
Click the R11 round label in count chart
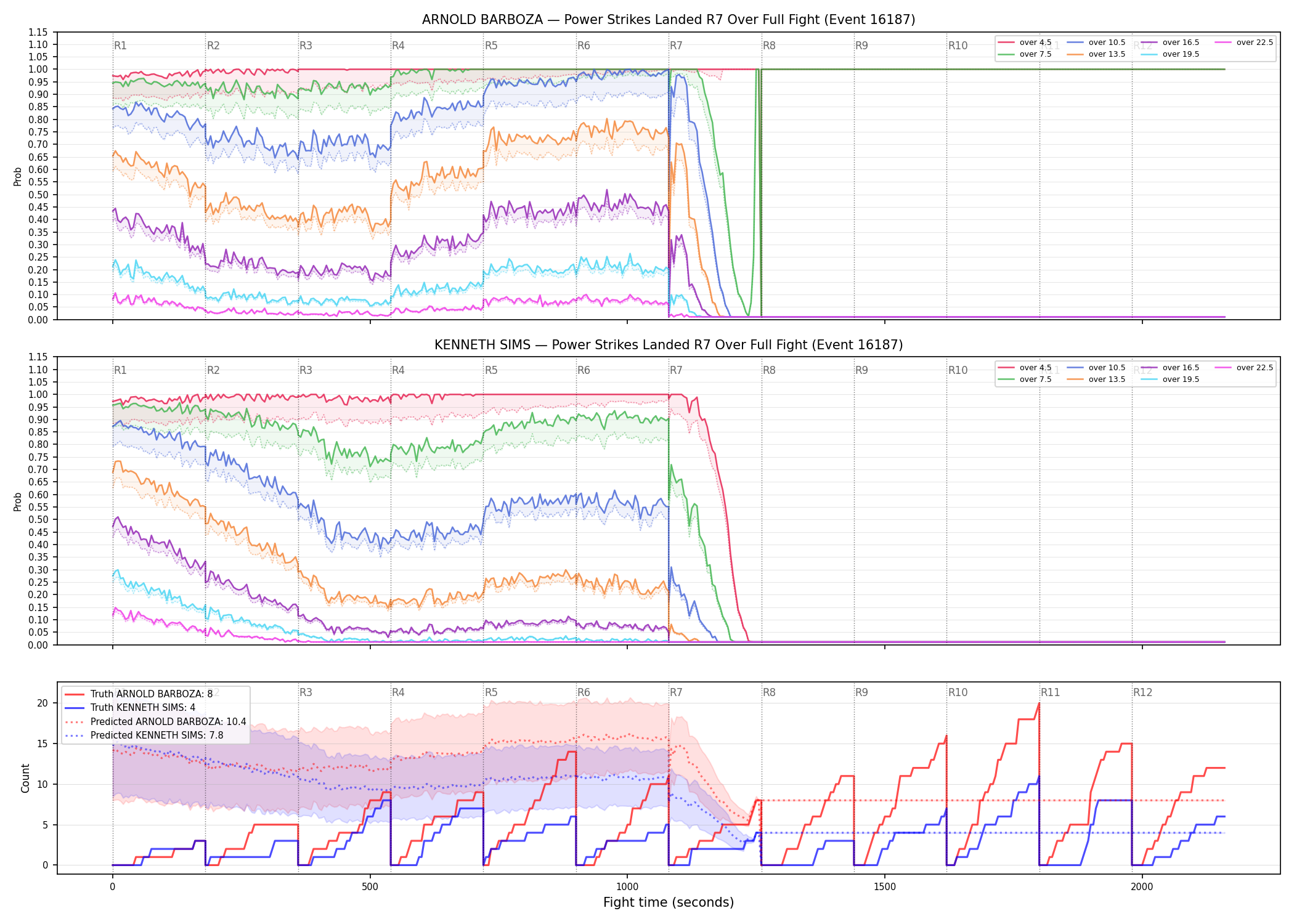tap(1051, 692)
